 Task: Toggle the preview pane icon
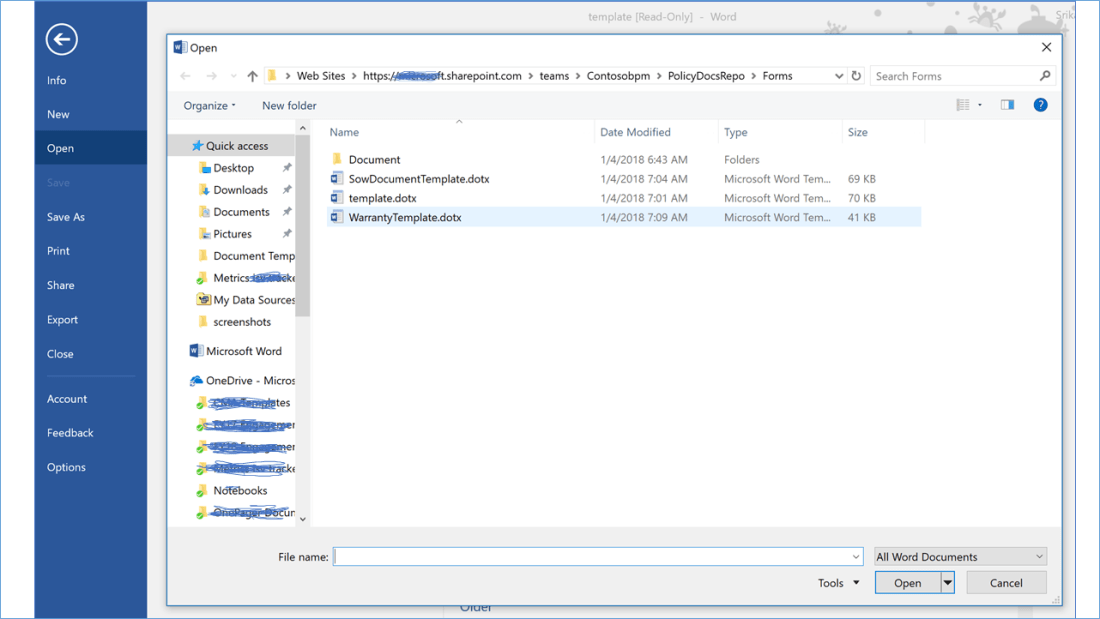pyautogui.click(x=1007, y=105)
